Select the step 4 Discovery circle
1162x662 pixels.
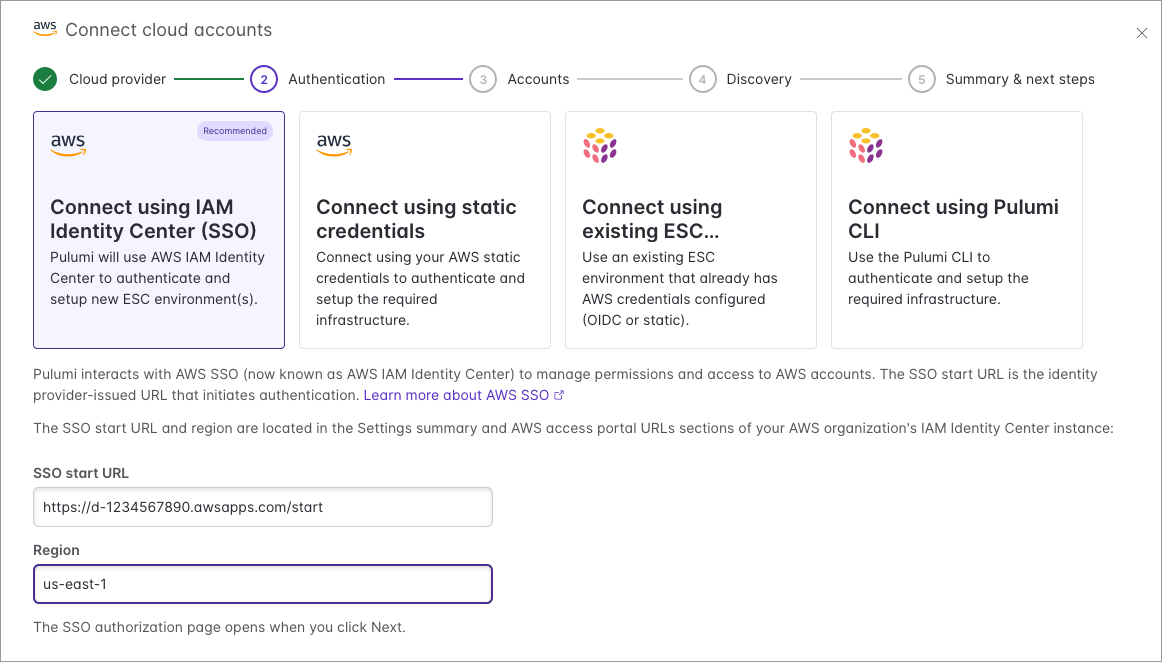(x=703, y=79)
